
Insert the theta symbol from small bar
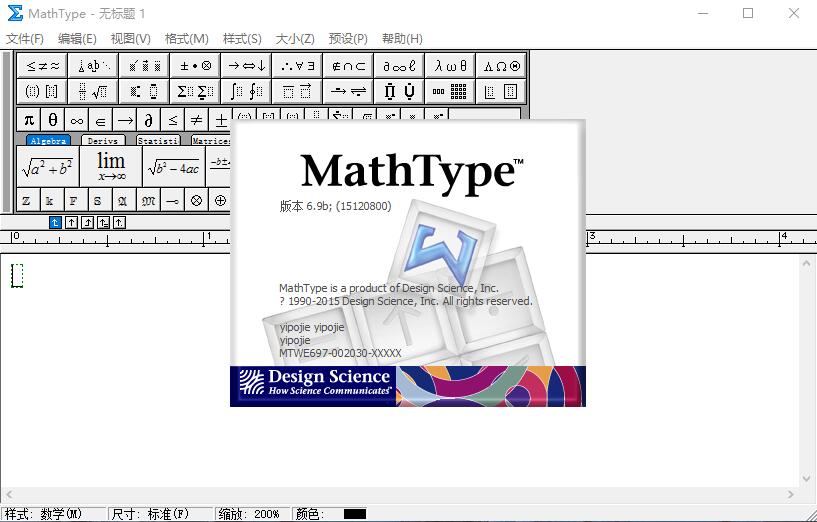tap(53, 120)
